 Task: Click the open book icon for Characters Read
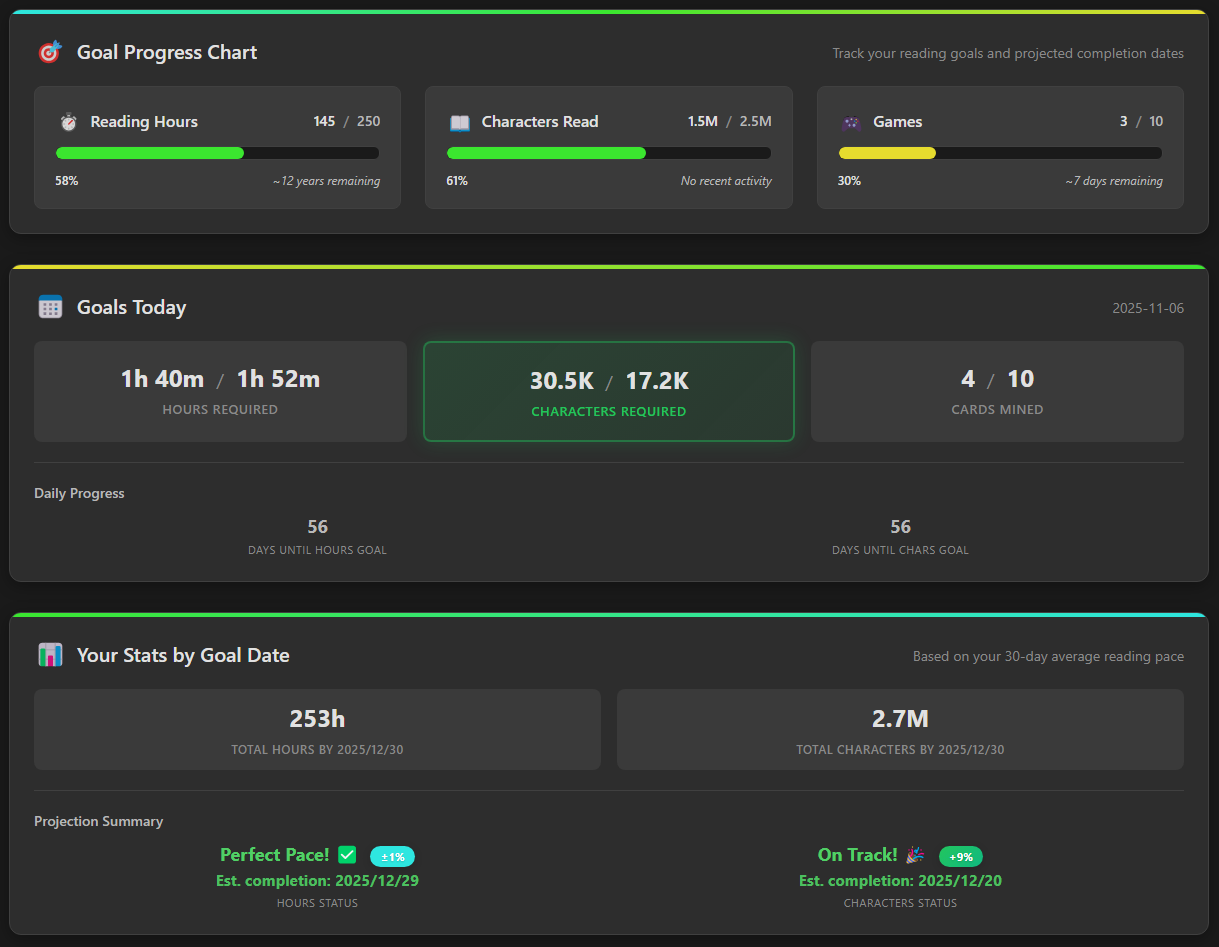click(x=459, y=122)
